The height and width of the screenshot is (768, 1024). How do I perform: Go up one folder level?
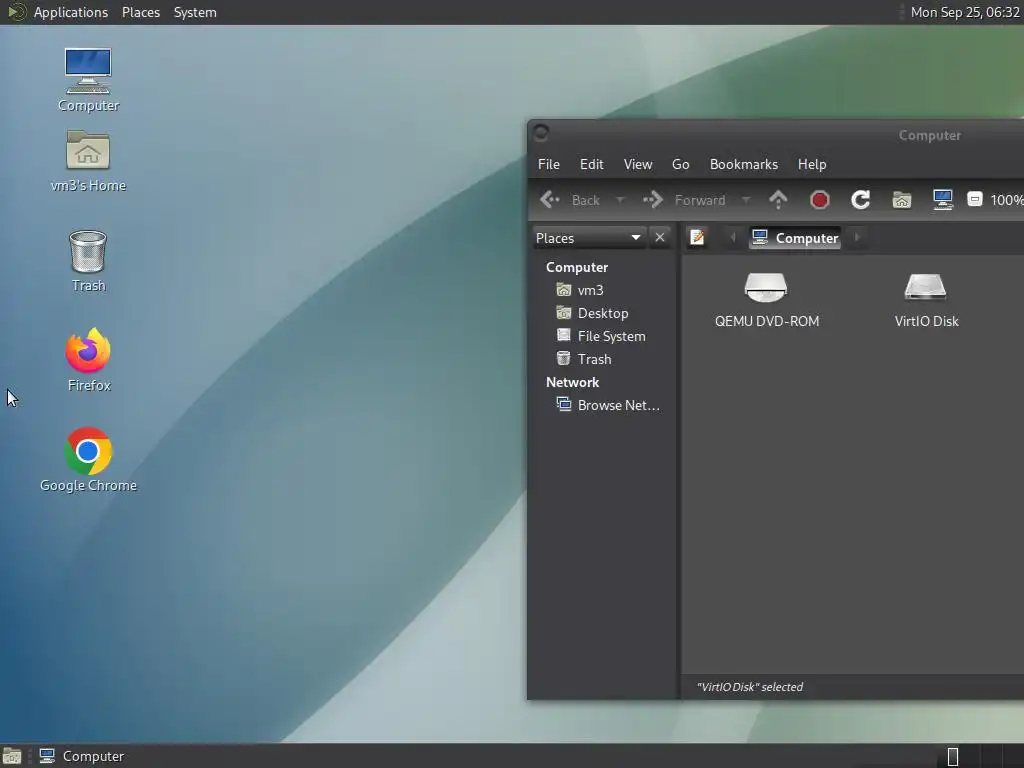click(x=778, y=200)
